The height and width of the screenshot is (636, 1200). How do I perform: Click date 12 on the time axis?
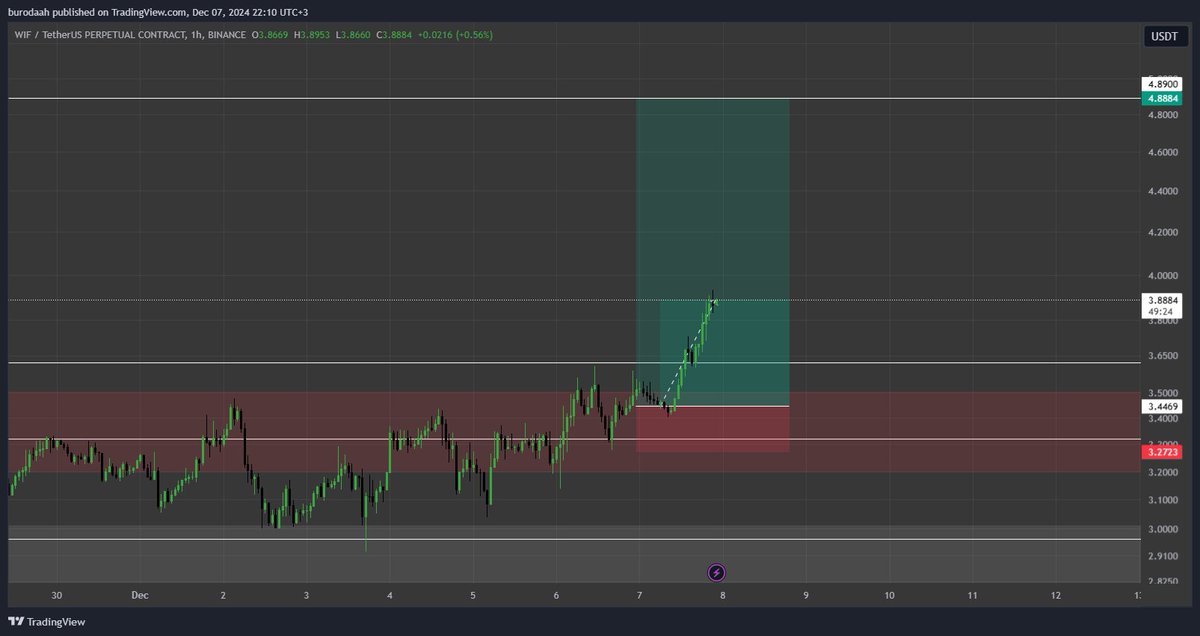point(1056,595)
